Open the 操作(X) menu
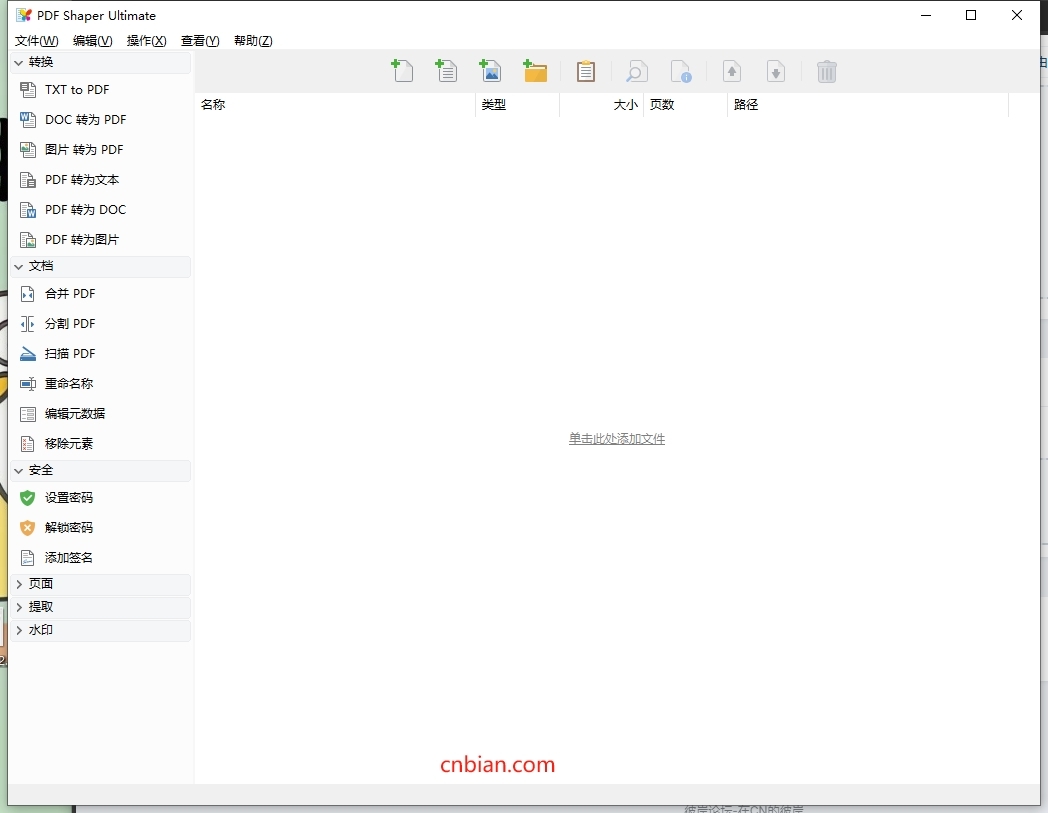The width and height of the screenshot is (1048, 813). pyautogui.click(x=146, y=41)
